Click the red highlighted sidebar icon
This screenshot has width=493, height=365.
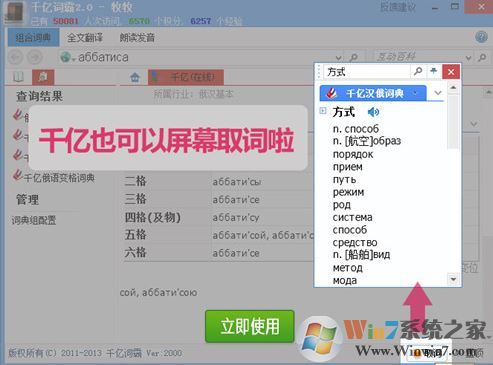(x=43, y=77)
